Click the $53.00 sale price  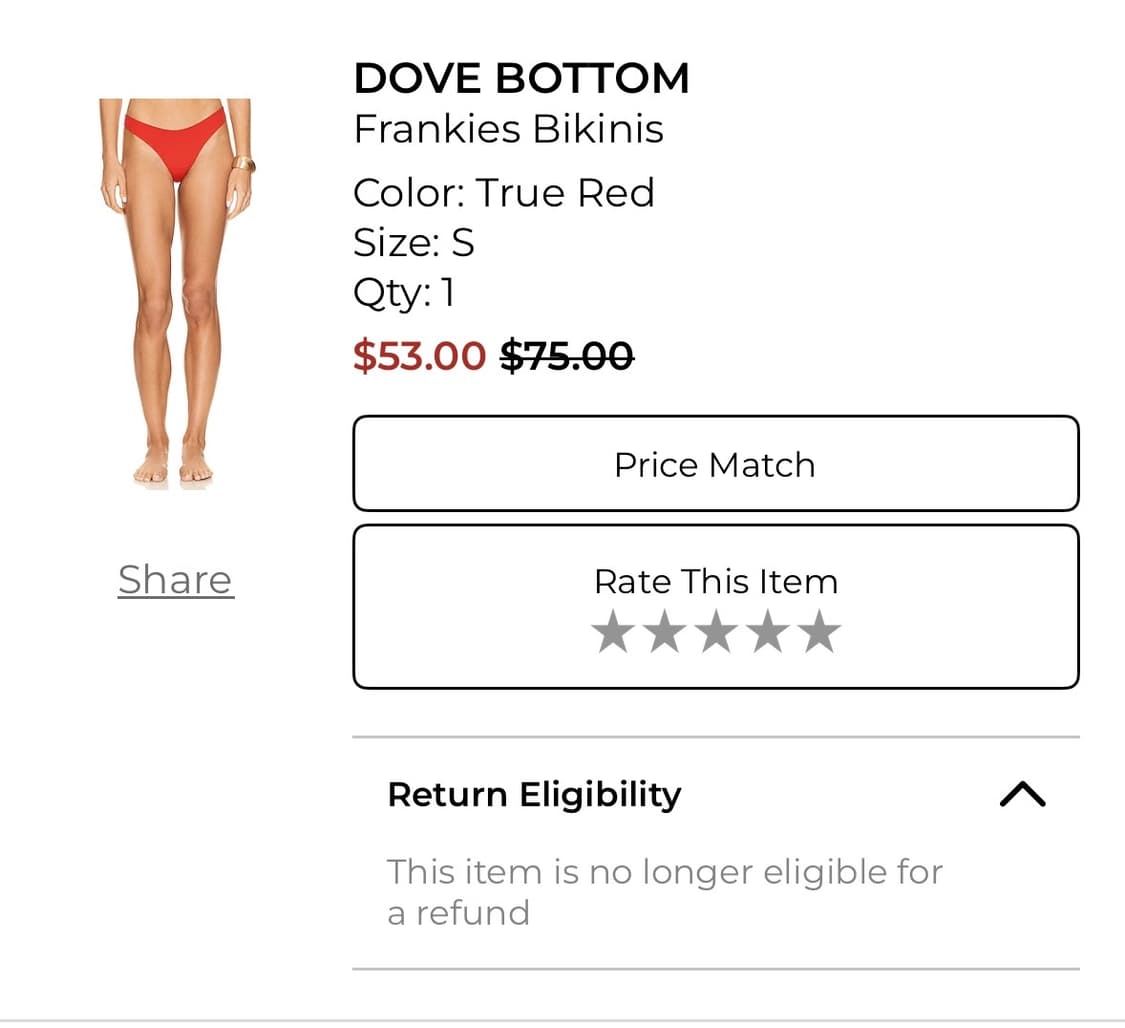[419, 356]
